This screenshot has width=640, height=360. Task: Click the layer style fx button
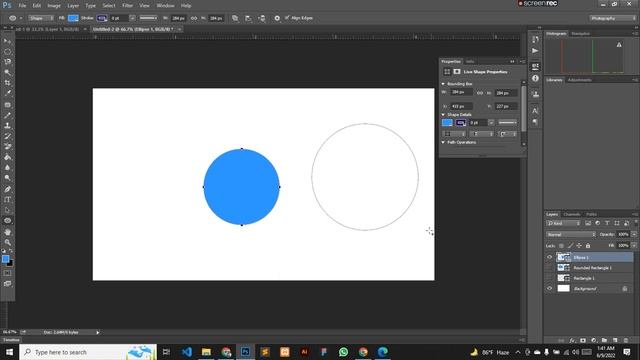[x=572, y=340]
